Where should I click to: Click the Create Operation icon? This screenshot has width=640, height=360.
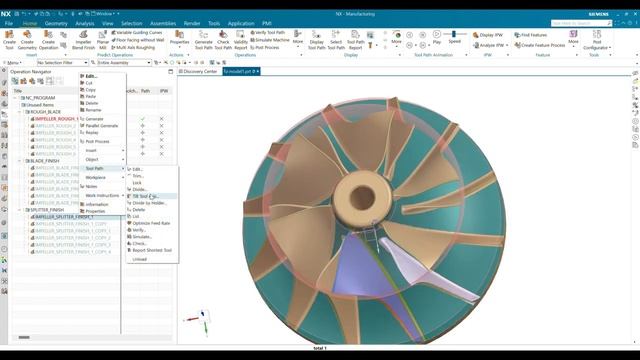(x=49, y=40)
